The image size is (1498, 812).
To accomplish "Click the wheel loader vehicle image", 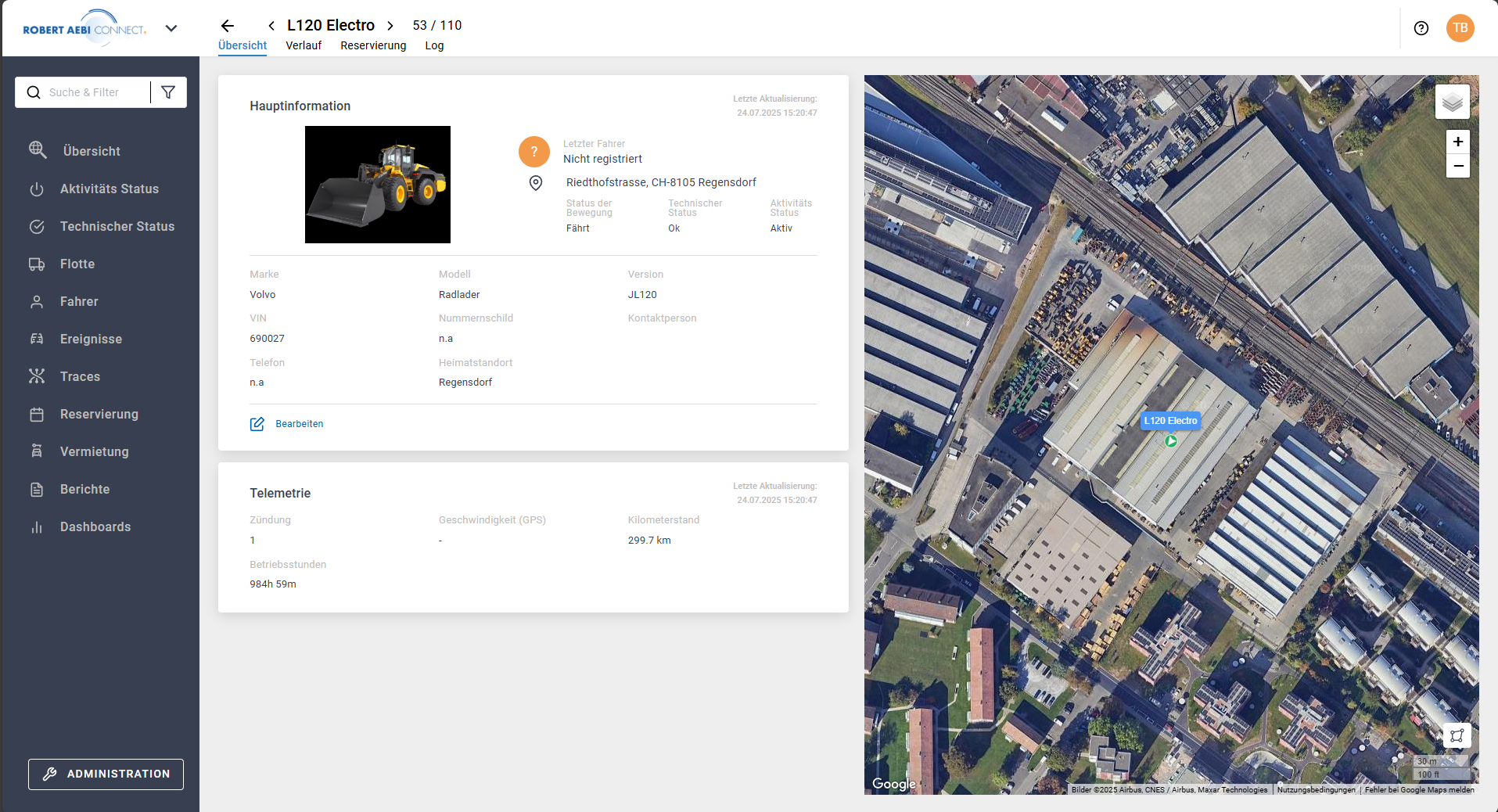I will click(x=377, y=185).
